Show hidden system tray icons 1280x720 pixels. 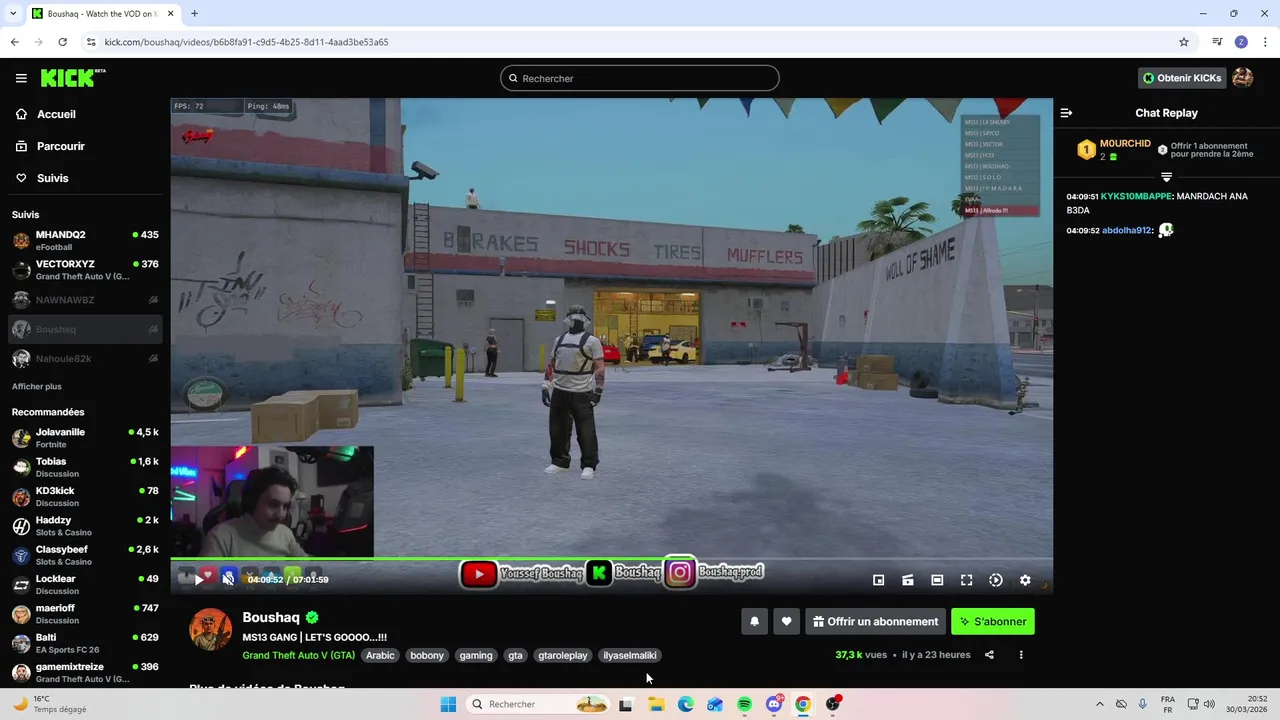pos(1100,704)
